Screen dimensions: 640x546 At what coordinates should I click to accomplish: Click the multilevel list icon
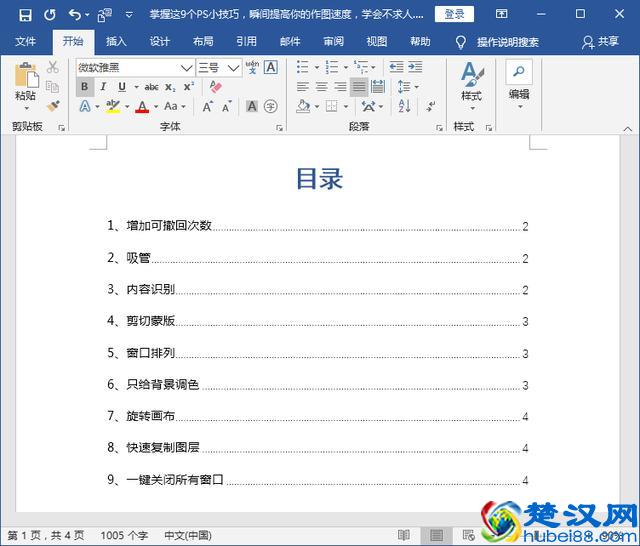361,67
